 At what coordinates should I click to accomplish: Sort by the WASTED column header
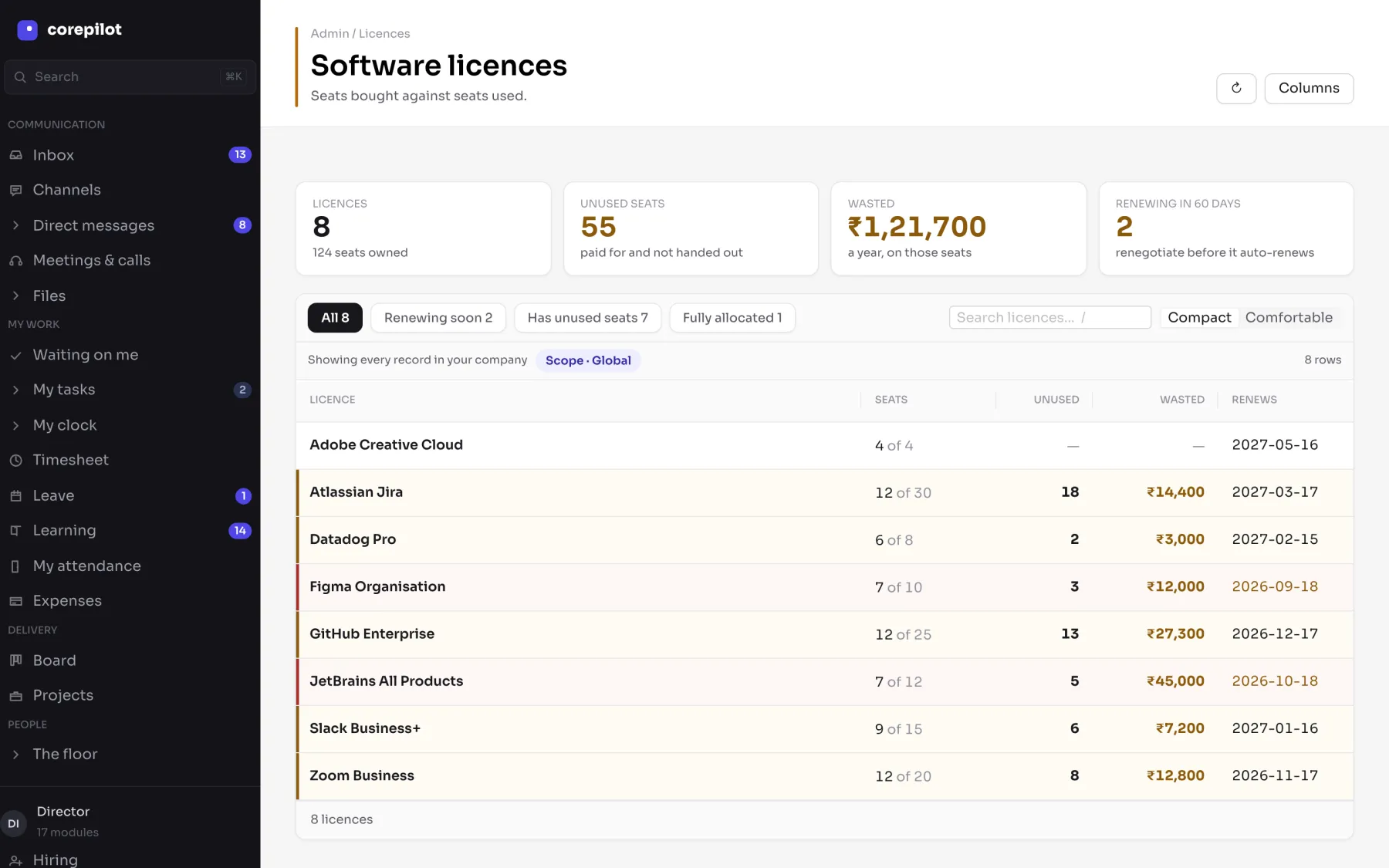coord(1182,400)
